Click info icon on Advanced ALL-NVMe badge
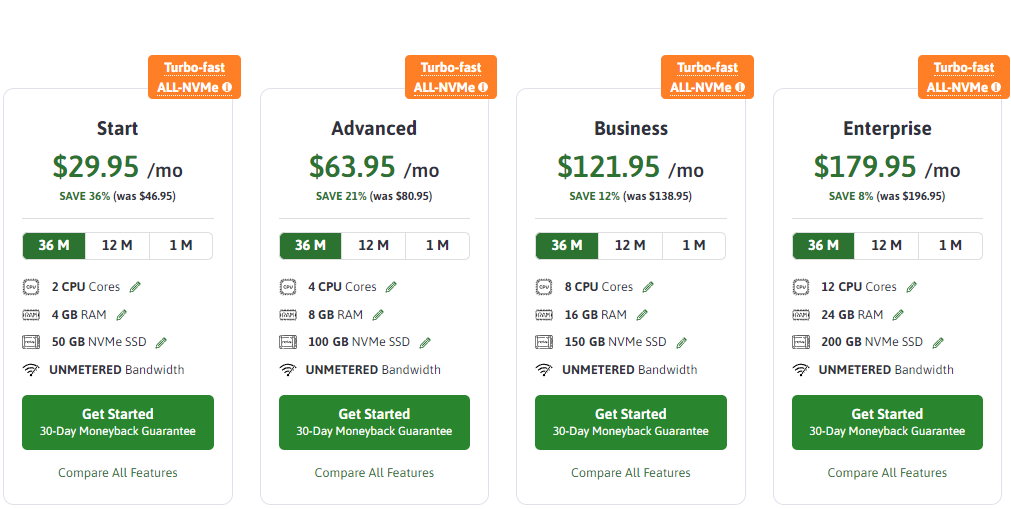Image resolution: width=1011 pixels, height=509 pixels. pos(484,87)
